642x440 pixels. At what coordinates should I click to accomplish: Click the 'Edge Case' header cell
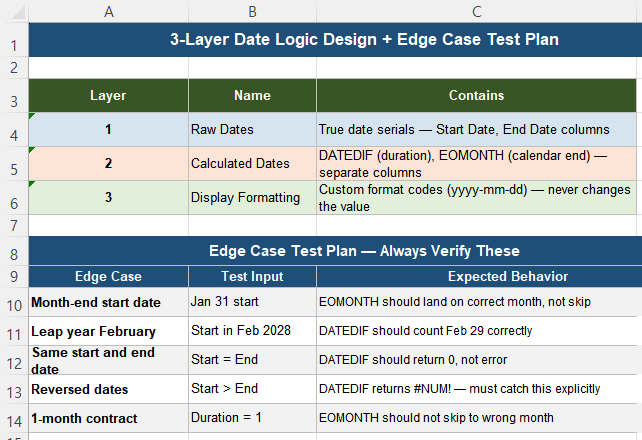(x=109, y=276)
